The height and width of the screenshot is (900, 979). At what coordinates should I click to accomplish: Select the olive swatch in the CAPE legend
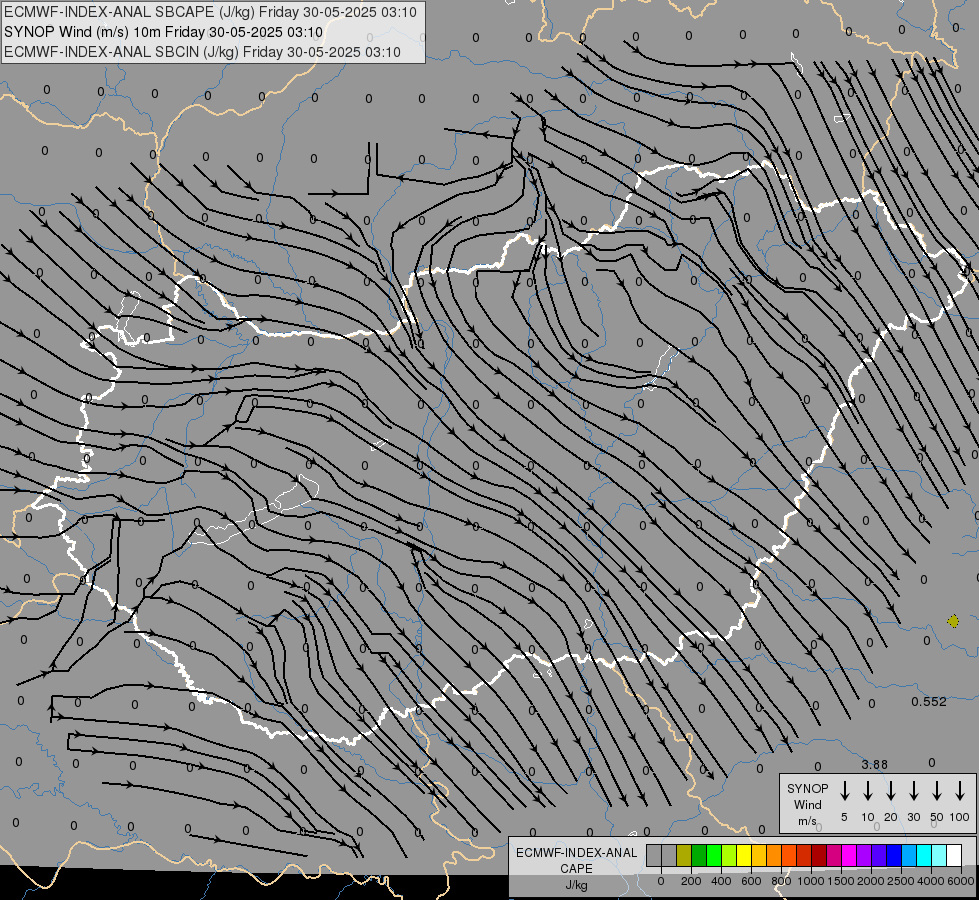(684, 856)
